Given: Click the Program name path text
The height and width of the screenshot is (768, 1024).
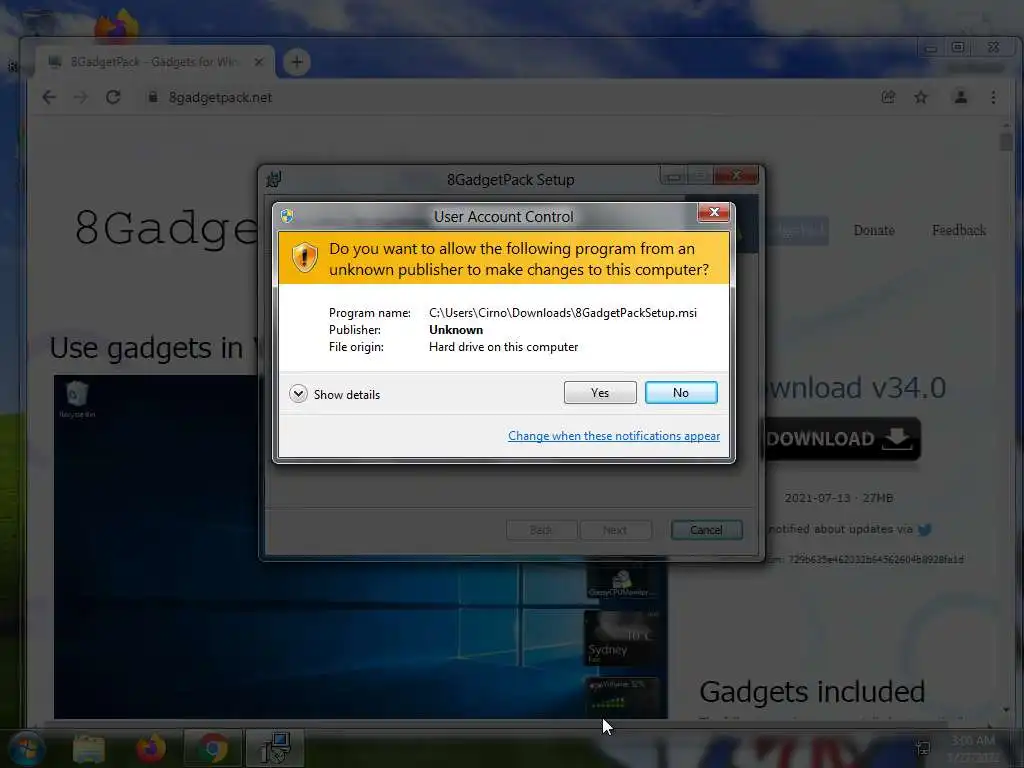Looking at the screenshot, I should point(563,313).
